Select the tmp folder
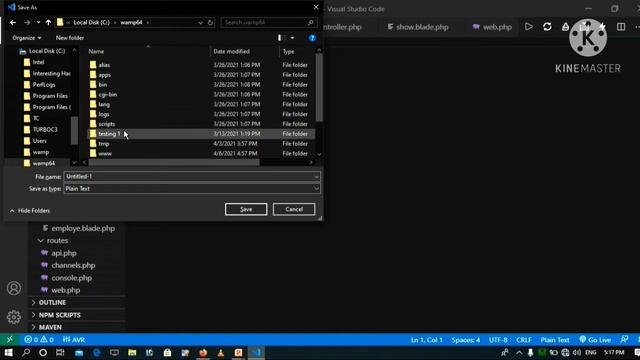640x360 pixels. 104,144
